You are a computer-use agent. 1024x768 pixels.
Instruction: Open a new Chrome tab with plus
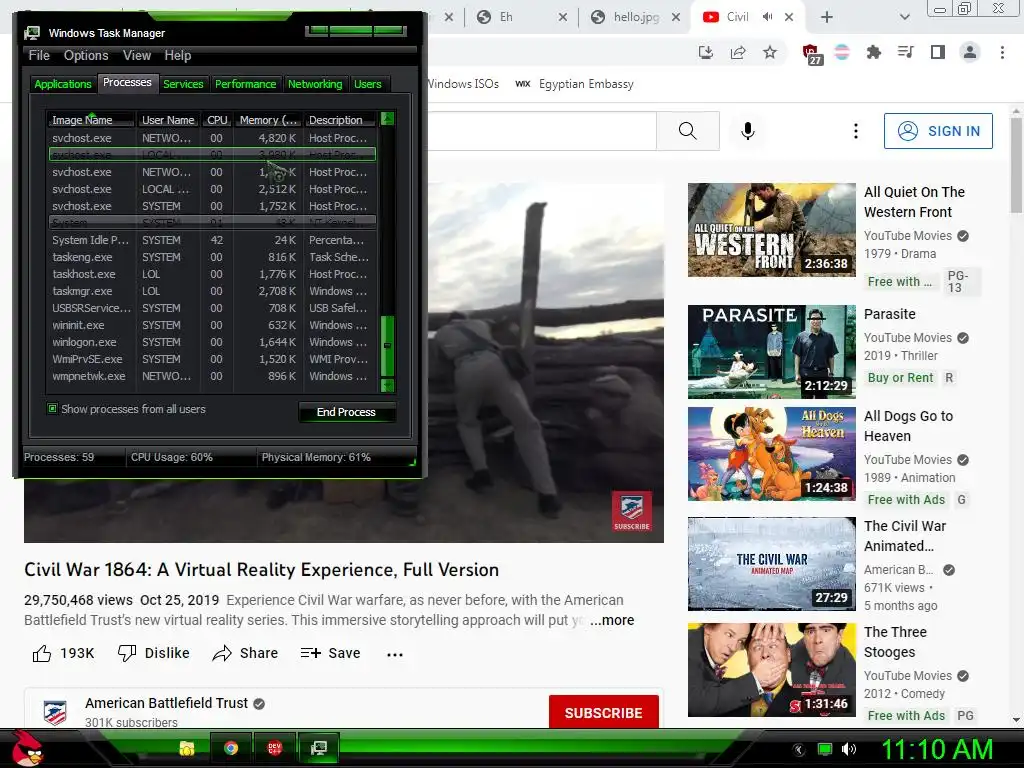pos(827,17)
